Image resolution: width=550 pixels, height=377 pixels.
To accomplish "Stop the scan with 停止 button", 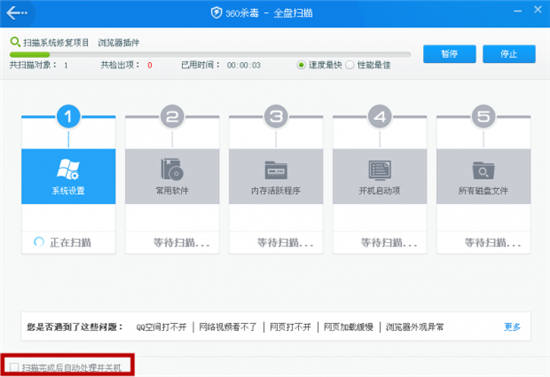I will [x=509, y=54].
